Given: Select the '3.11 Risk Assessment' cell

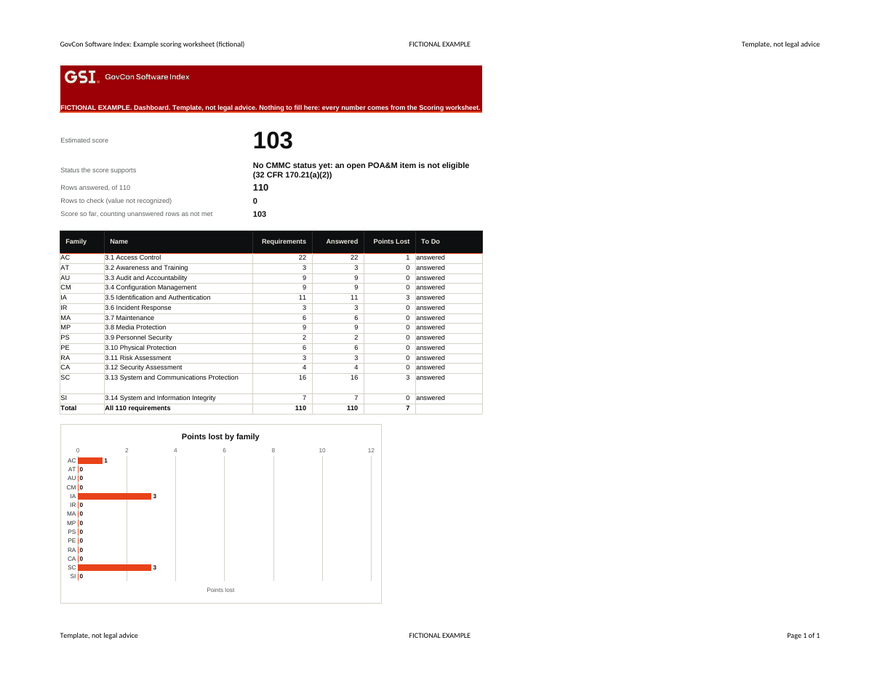Looking at the screenshot, I should coord(178,357).
